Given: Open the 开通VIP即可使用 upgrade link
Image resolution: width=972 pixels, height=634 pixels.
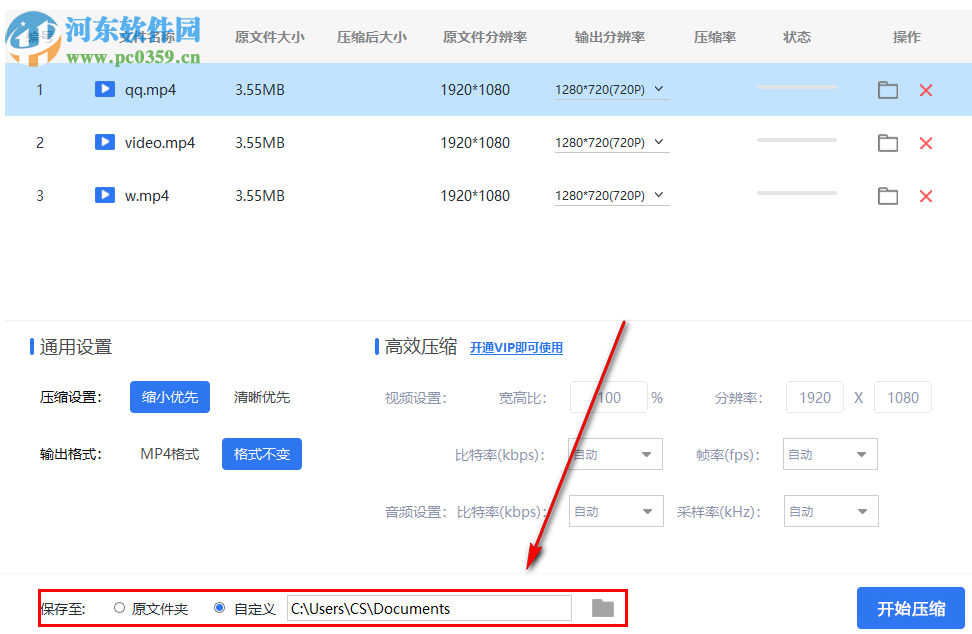Looking at the screenshot, I should 518,347.
